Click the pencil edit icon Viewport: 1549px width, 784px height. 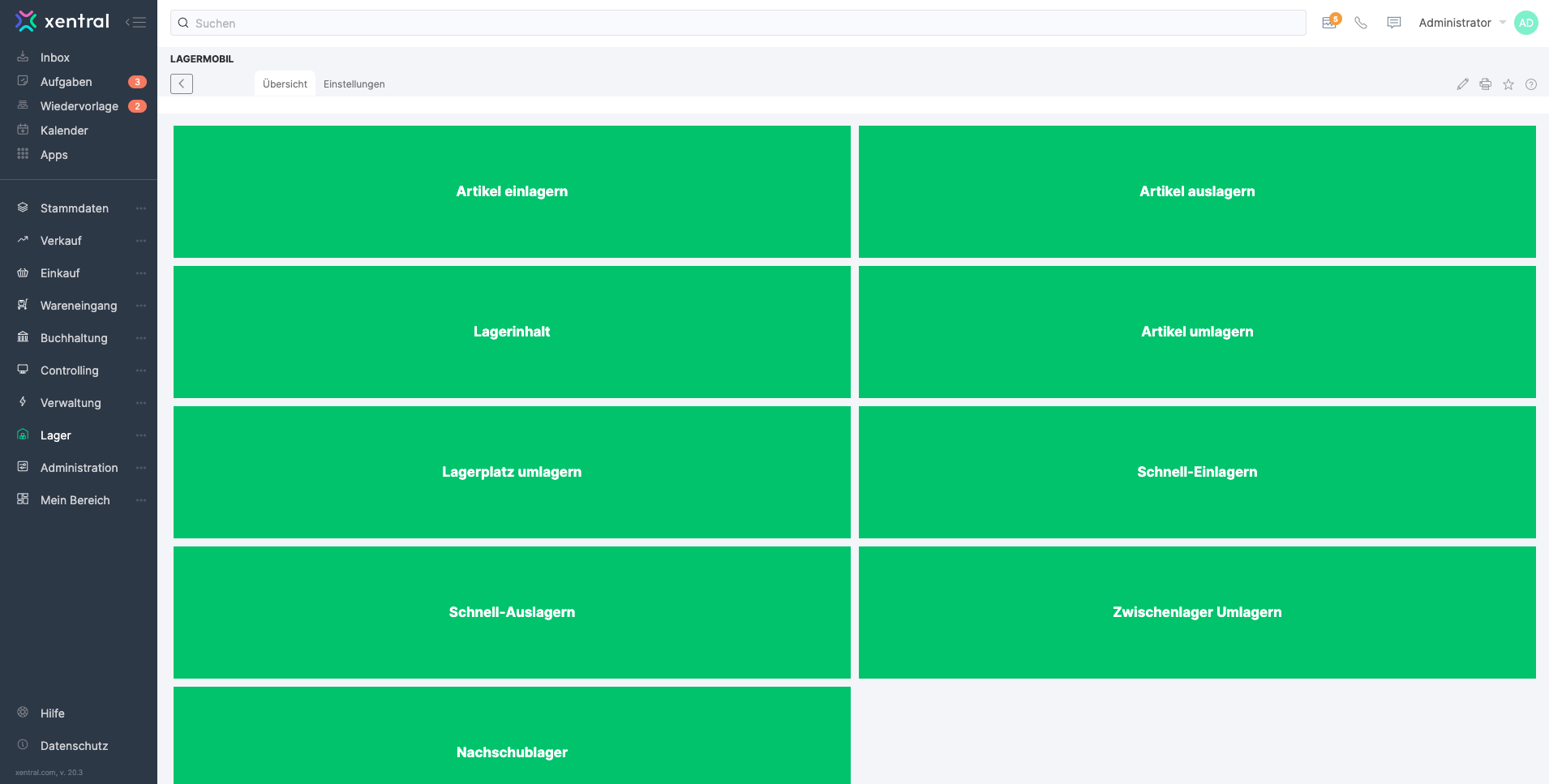[x=1462, y=84]
